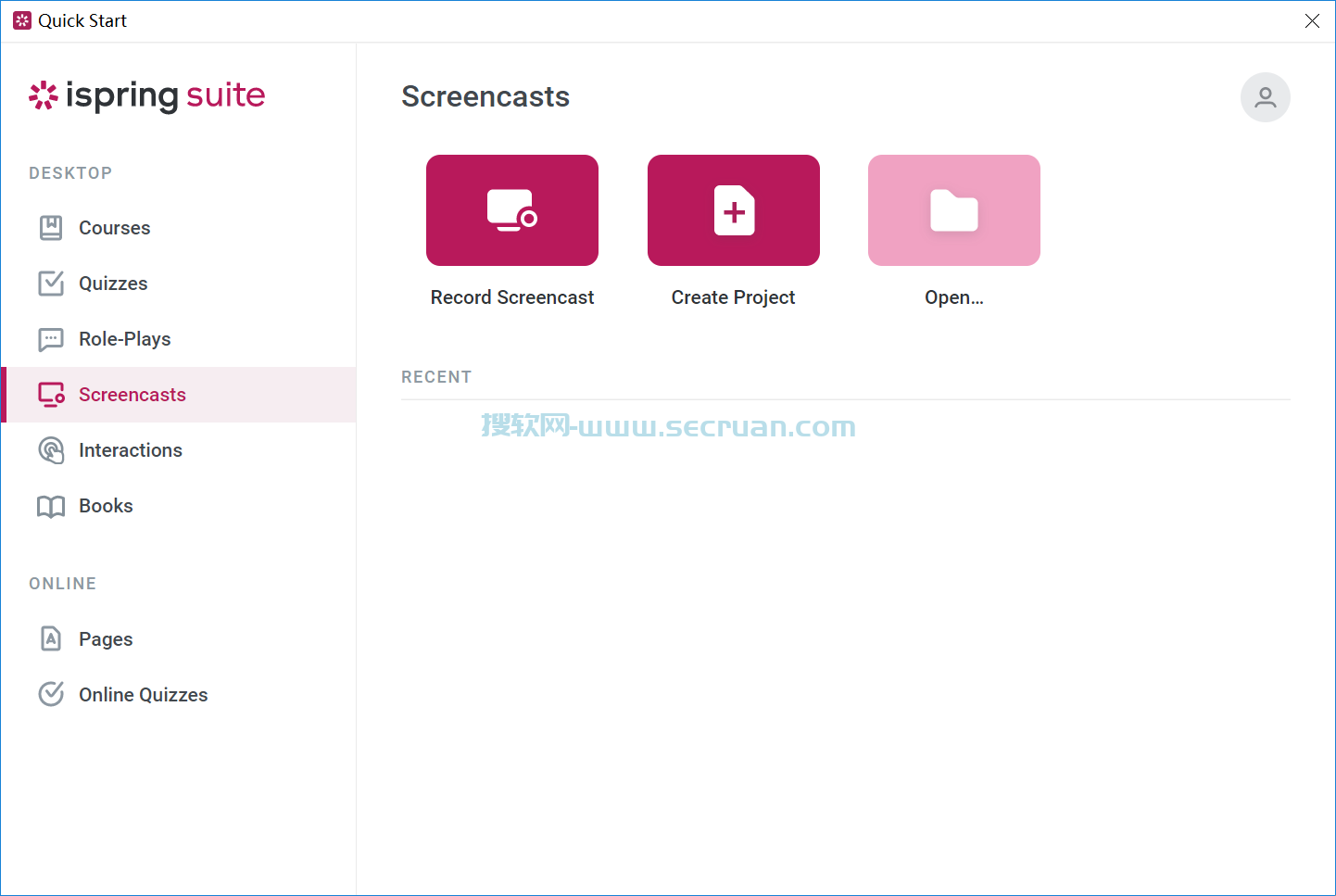1336x896 pixels.
Task: Open the user account avatar
Action: [1266, 97]
